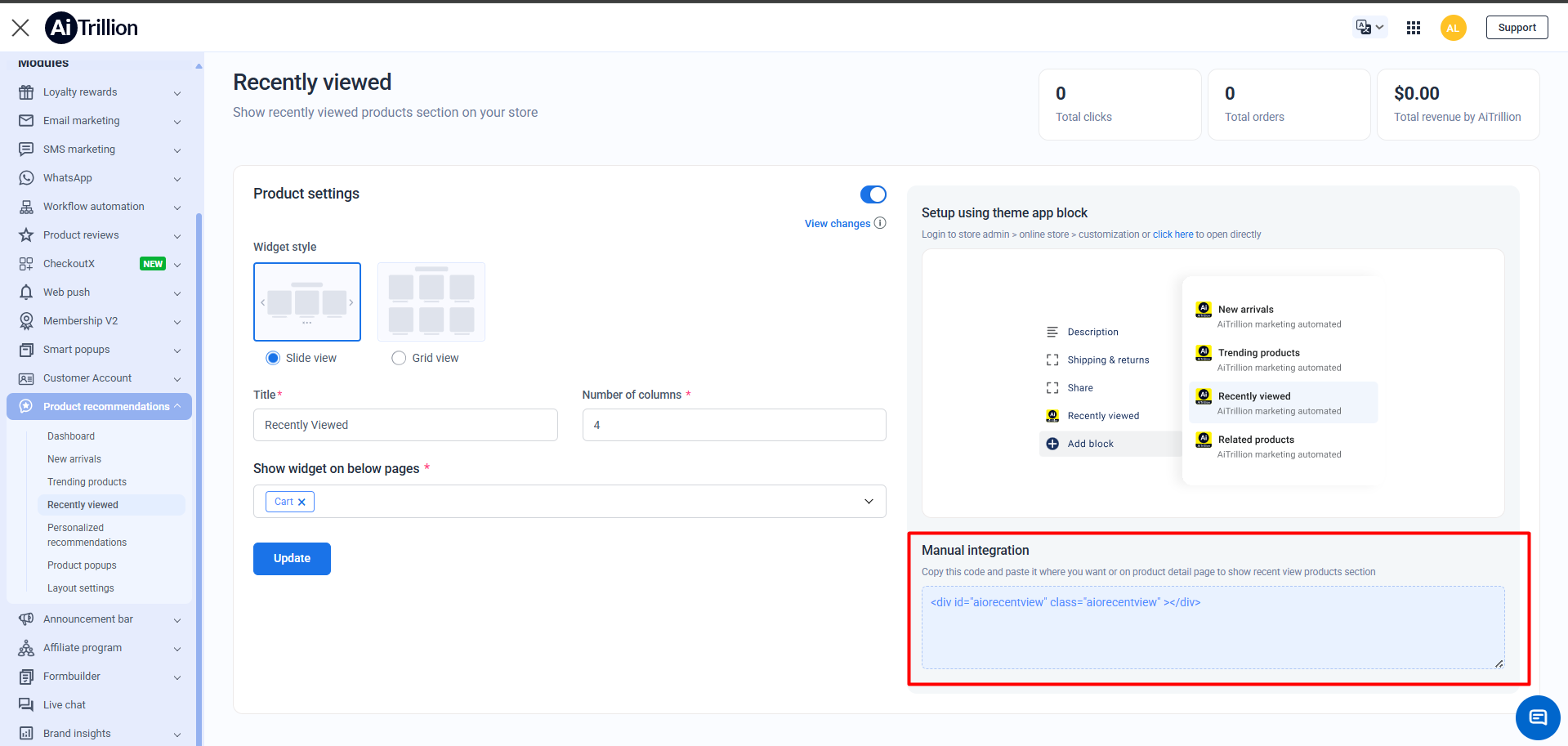Open the apps grid icon
Viewport: 1568px width, 746px height.
pos(1414,28)
